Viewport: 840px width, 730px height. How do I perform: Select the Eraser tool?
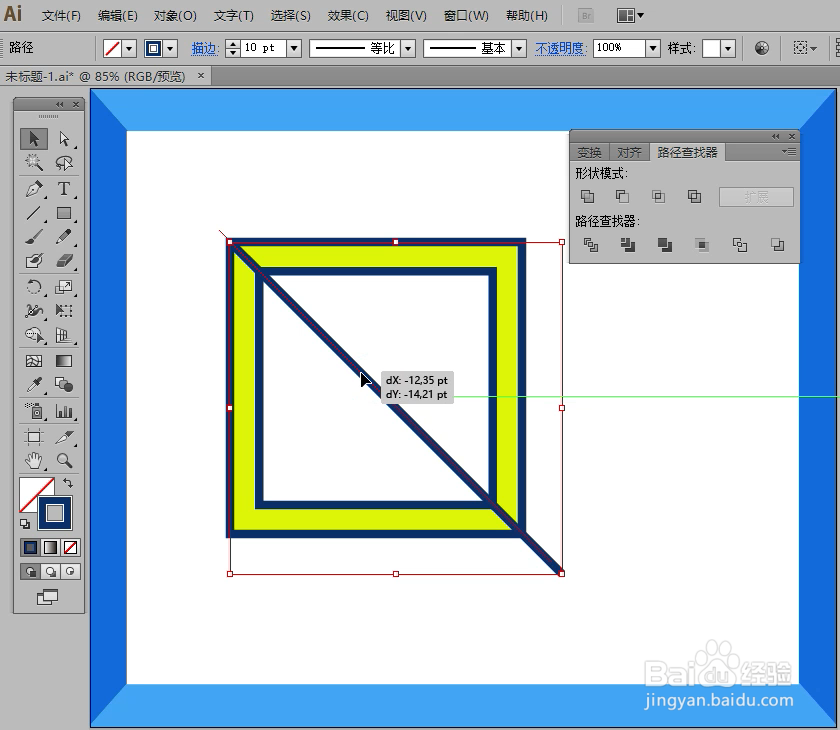click(64, 260)
